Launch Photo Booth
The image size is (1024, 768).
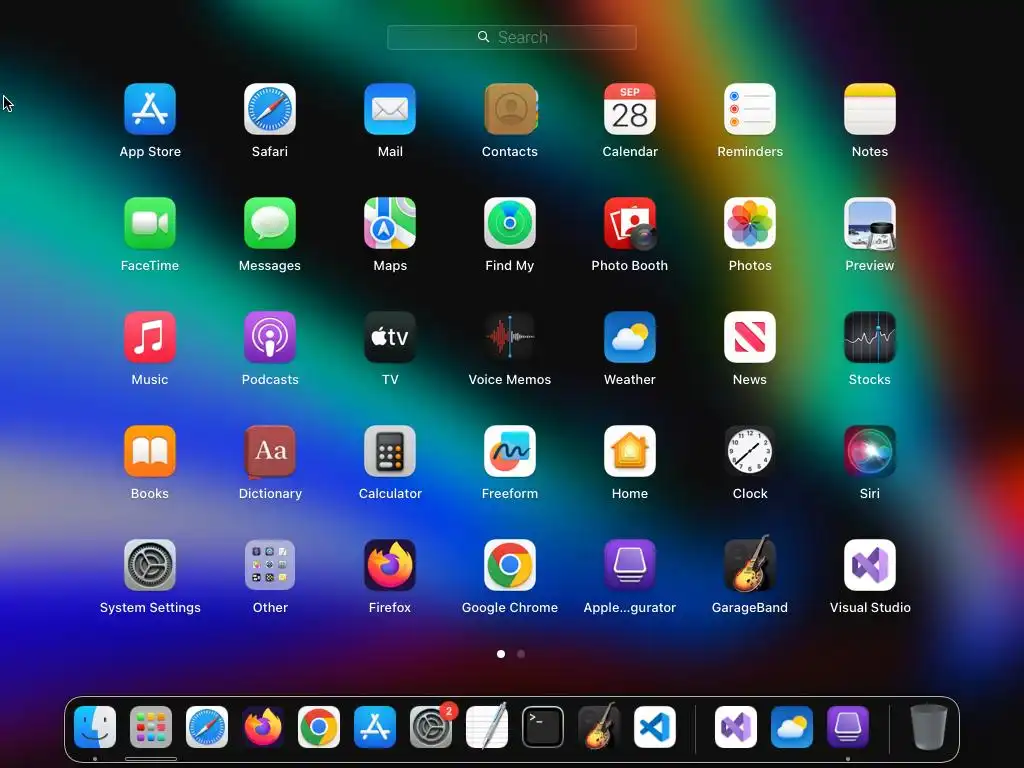[630, 223]
